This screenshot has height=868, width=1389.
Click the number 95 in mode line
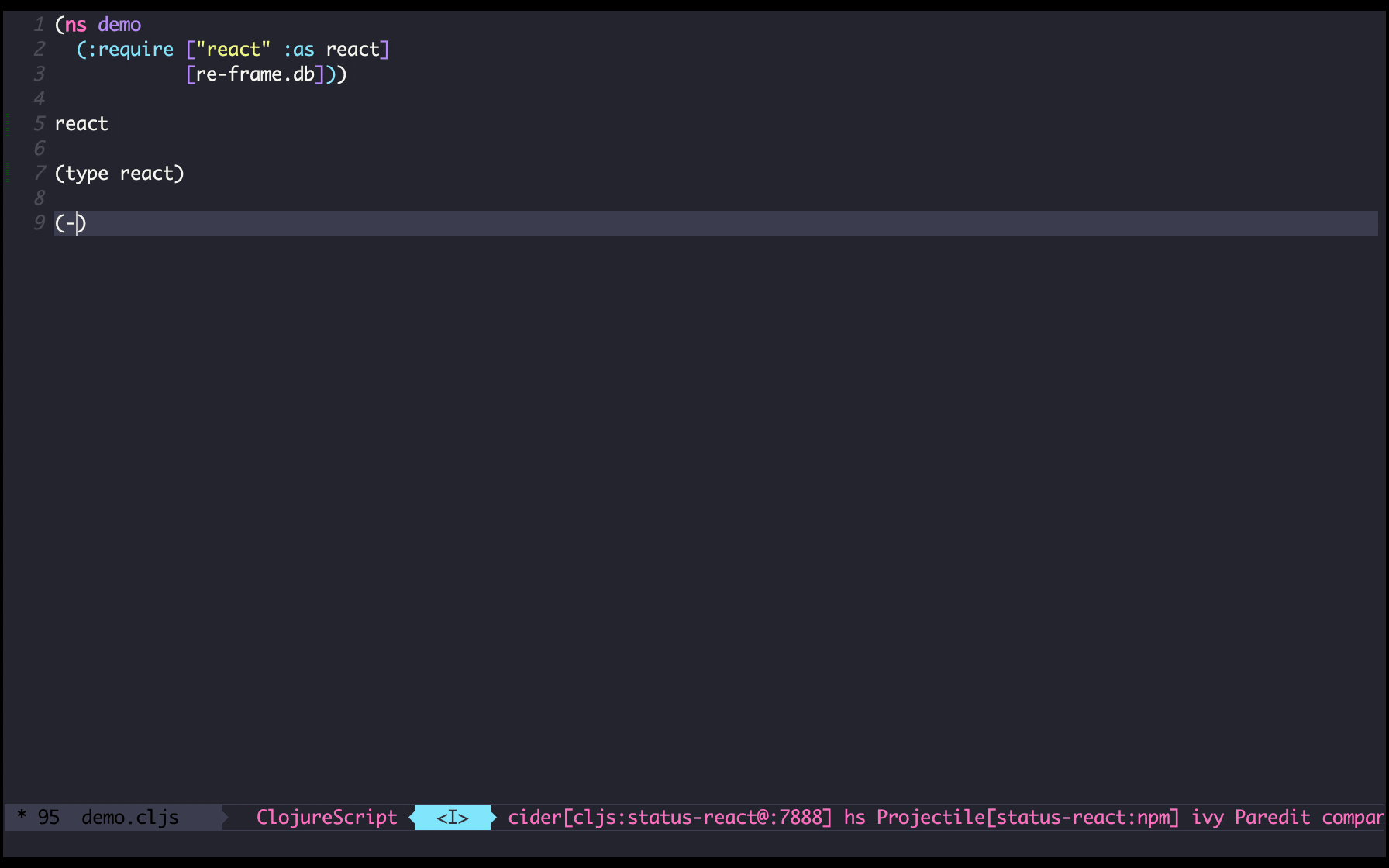click(x=49, y=818)
